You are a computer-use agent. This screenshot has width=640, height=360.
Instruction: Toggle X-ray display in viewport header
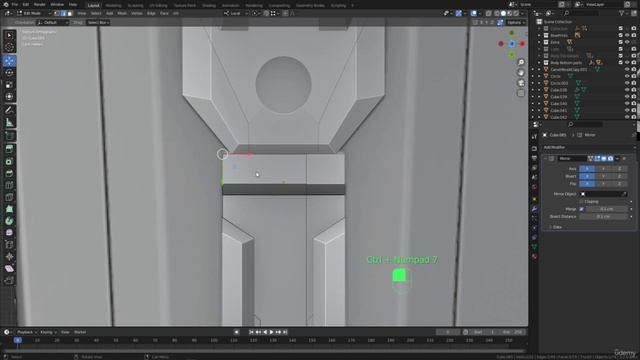489,13
